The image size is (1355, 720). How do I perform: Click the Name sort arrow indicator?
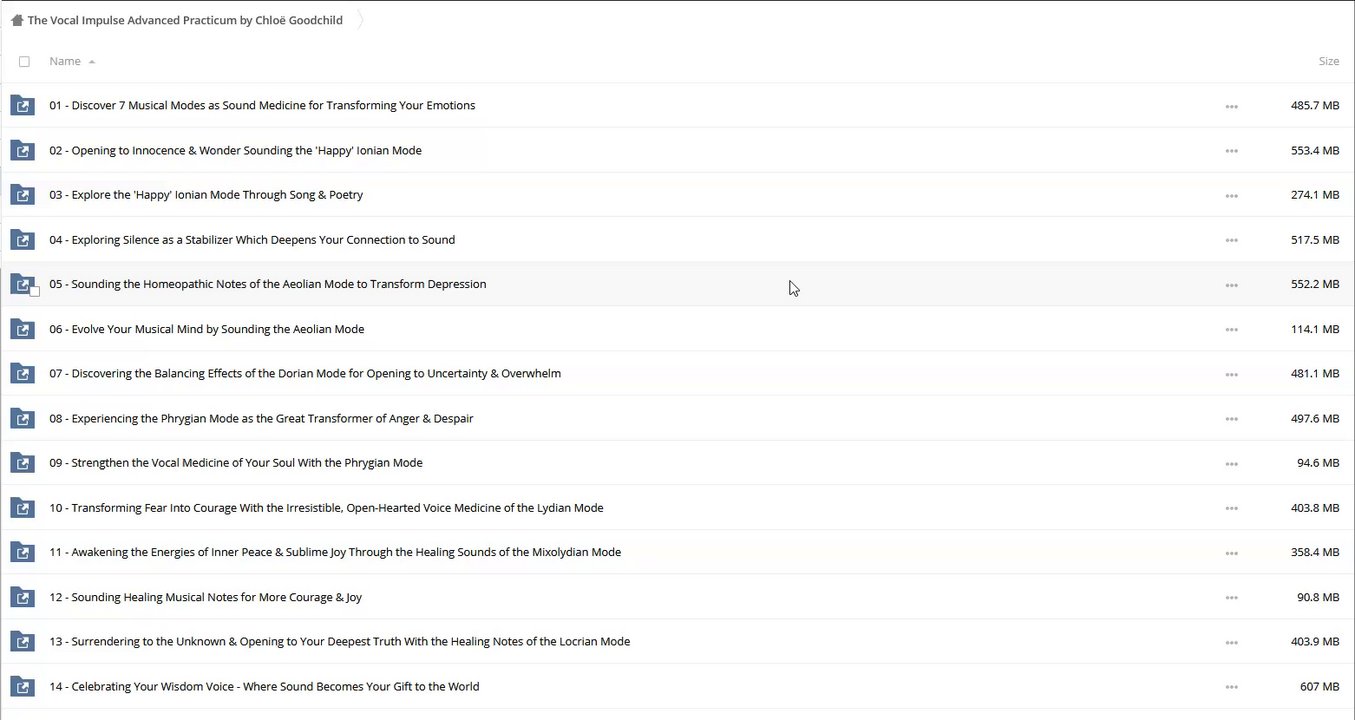point(92,62)
